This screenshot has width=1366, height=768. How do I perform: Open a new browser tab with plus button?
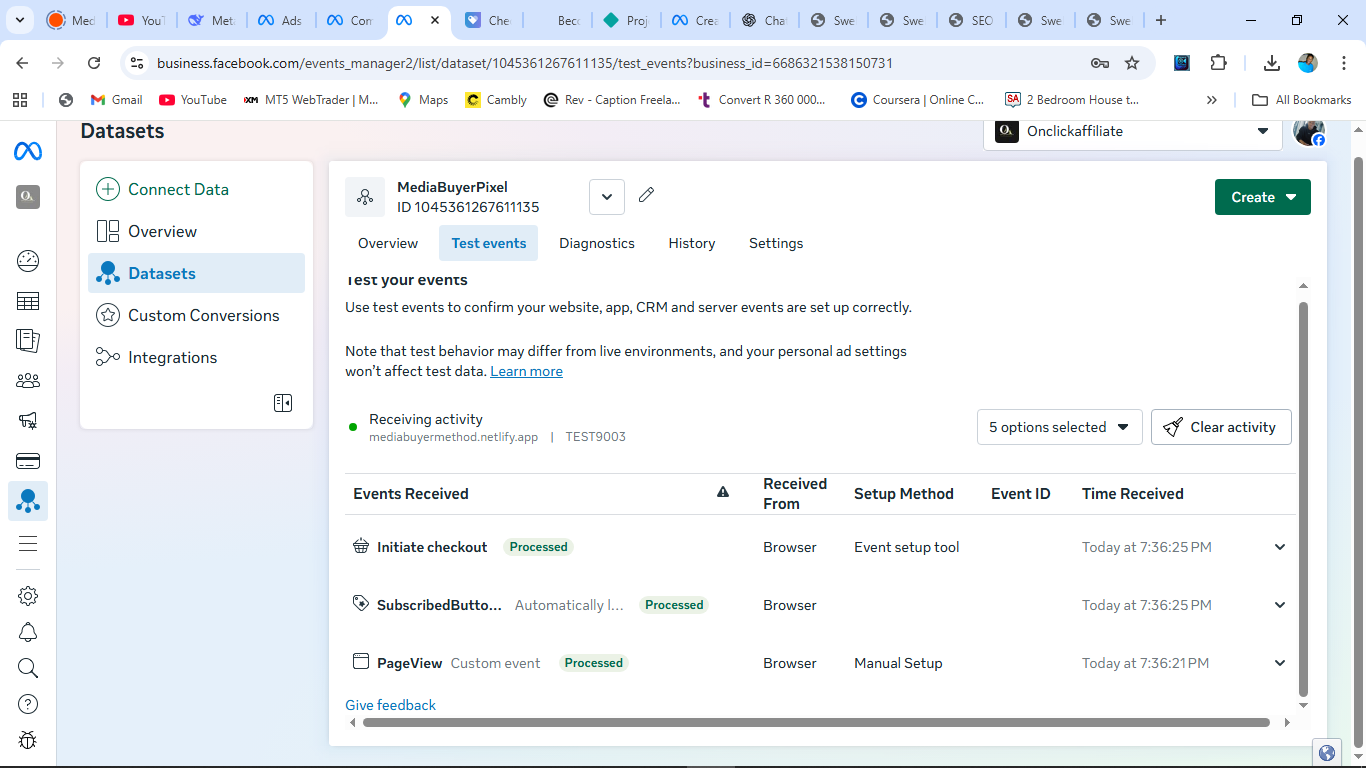coord(1160,20)
